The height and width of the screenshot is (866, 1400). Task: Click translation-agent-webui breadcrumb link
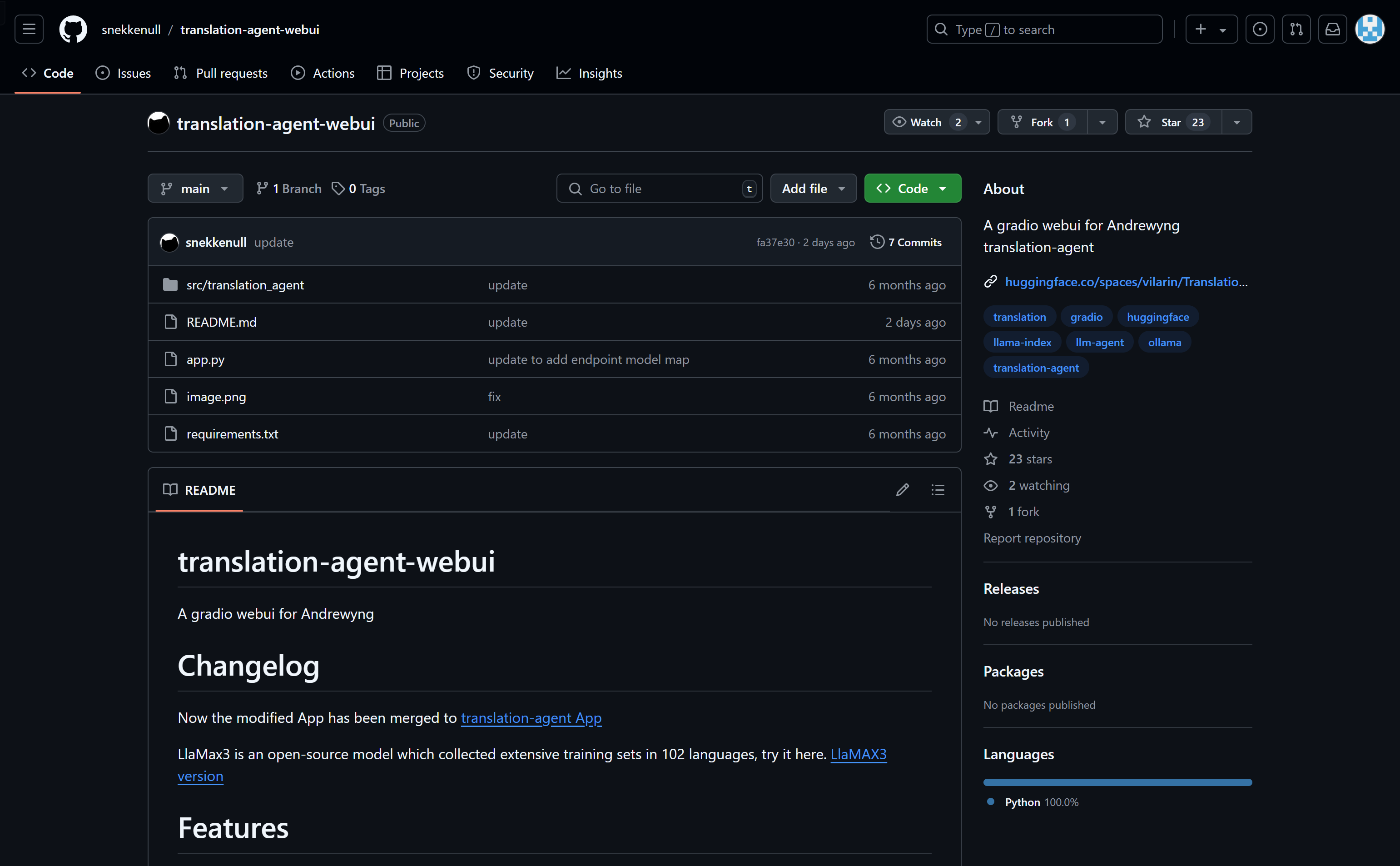[x=250, y=30]
